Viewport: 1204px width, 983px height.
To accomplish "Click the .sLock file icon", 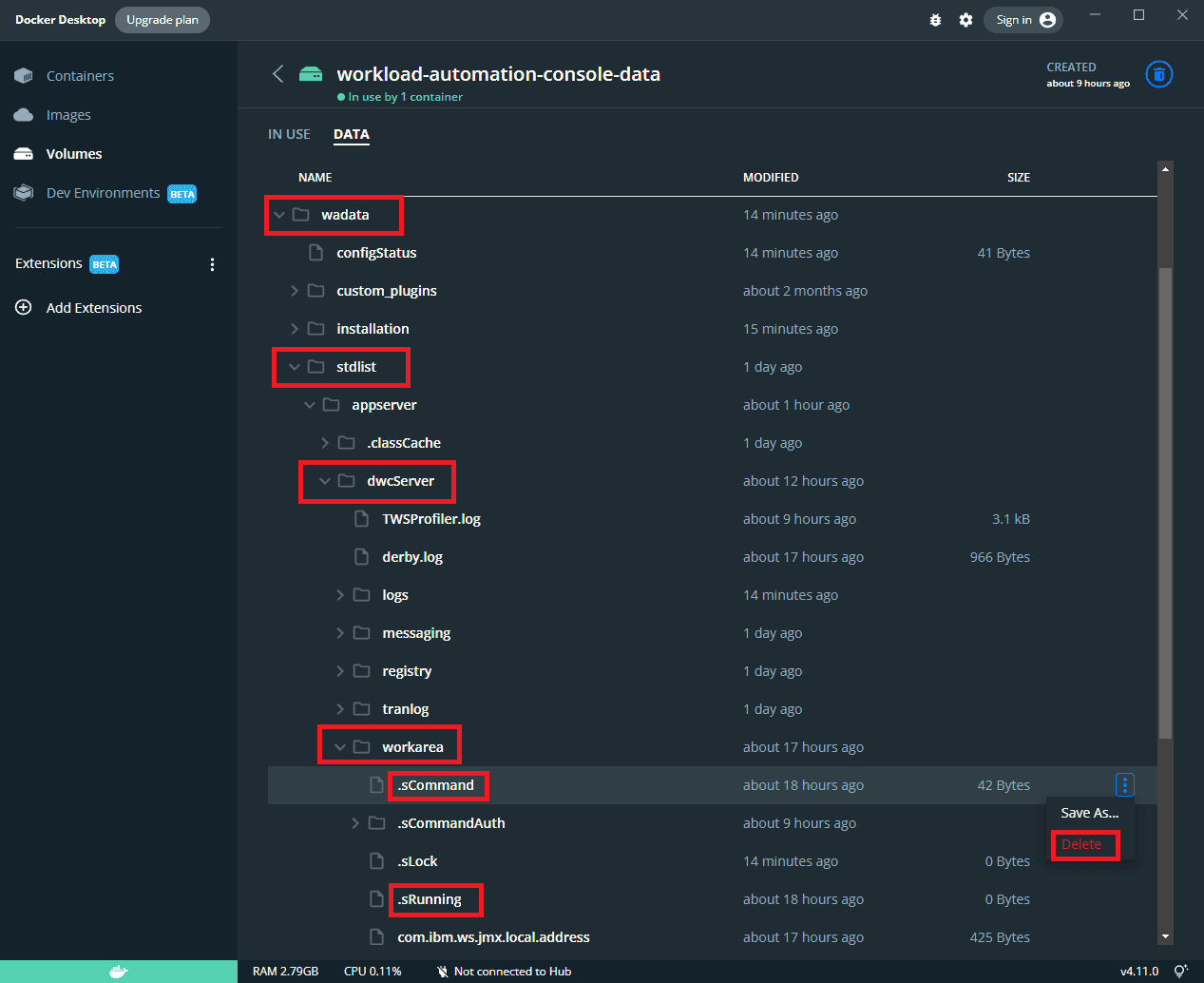I will pos(376,861).
